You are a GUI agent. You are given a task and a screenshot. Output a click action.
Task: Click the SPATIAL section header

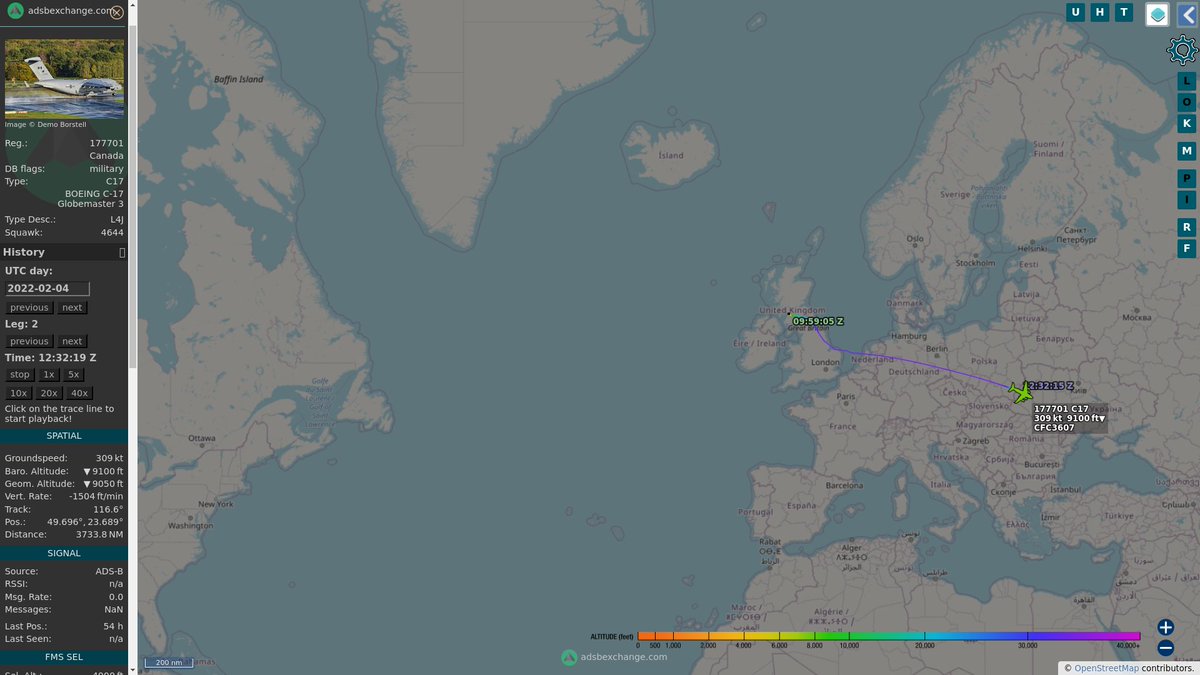pyautogui.click(x=64, y=436)
